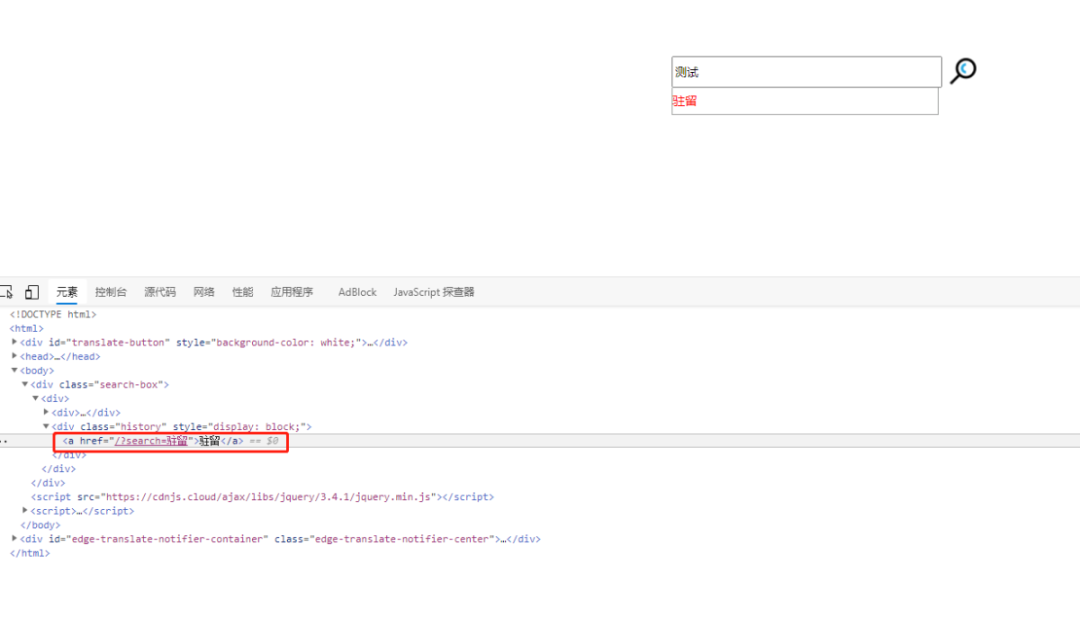
Task: Open the 应用程序 tab
Action: tap(292, 292)
